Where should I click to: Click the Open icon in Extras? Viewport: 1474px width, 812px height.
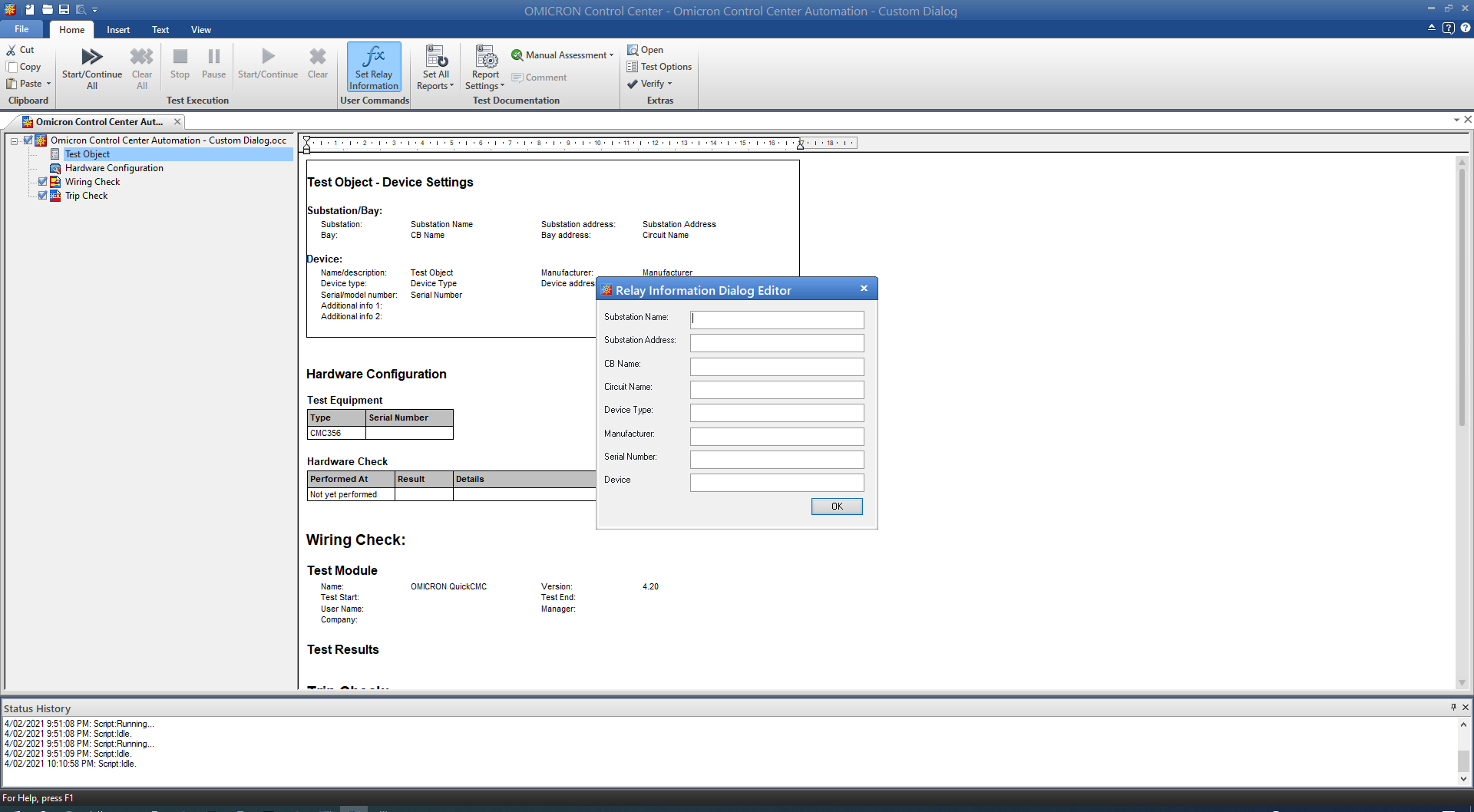(633, 50)
